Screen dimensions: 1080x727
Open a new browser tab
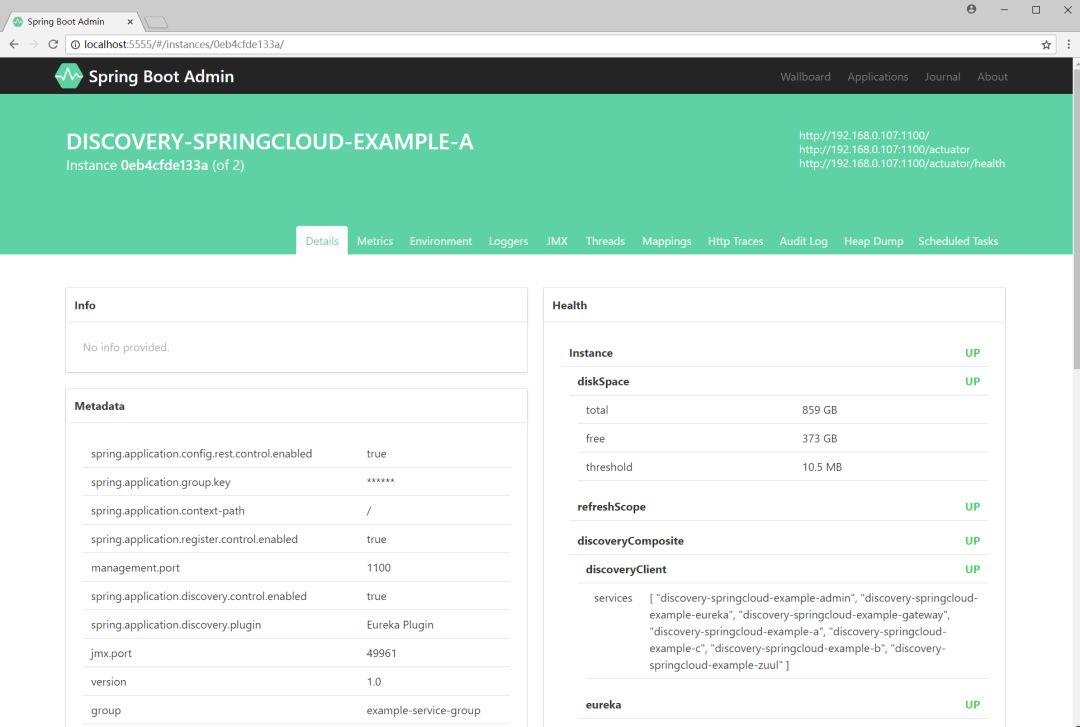coord(156,22)
